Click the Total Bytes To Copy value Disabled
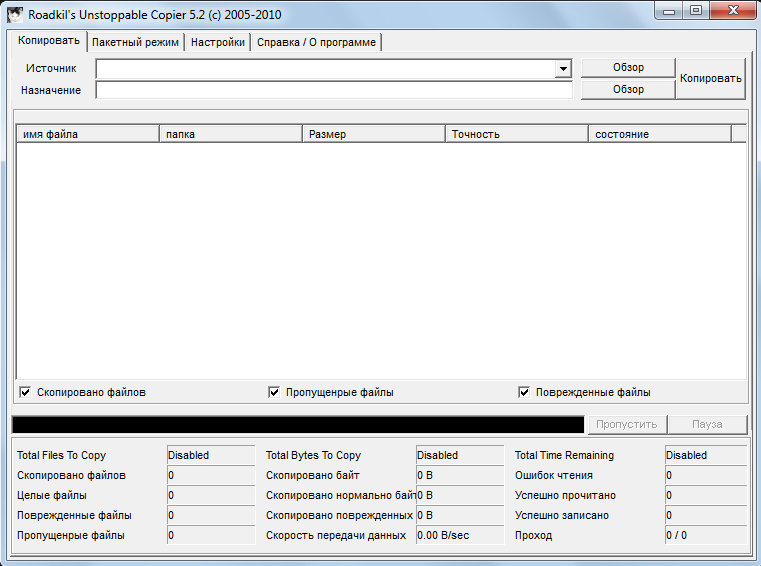 (x=460, y=455)
